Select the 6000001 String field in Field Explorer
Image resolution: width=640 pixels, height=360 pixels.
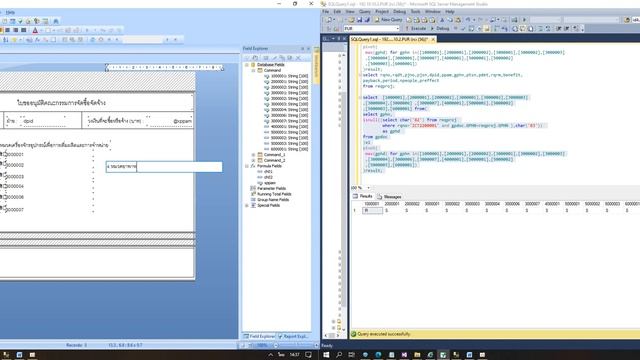tap(286, 149)
